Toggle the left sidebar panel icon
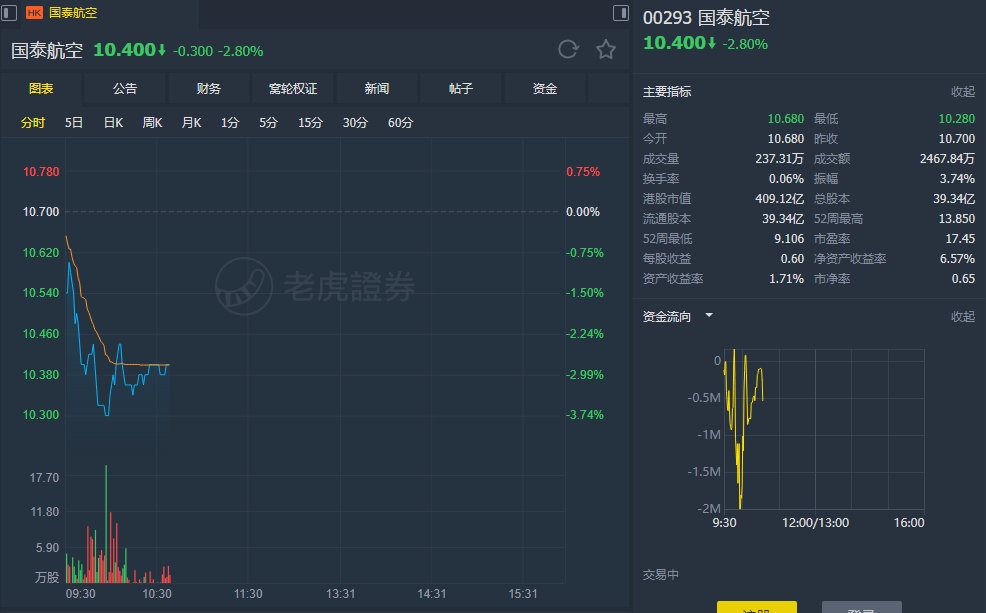The height and width of the screenshot is (613, 986). [9, 13]
